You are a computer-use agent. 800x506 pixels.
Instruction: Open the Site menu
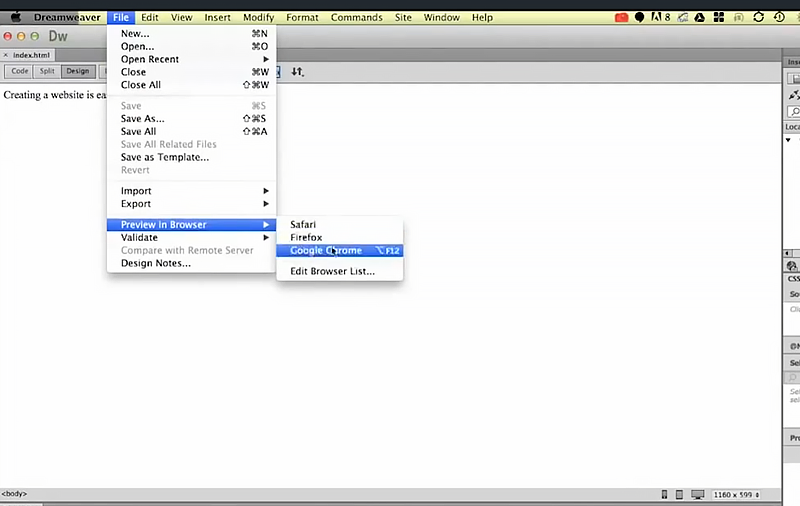click(x=403, y=17)
